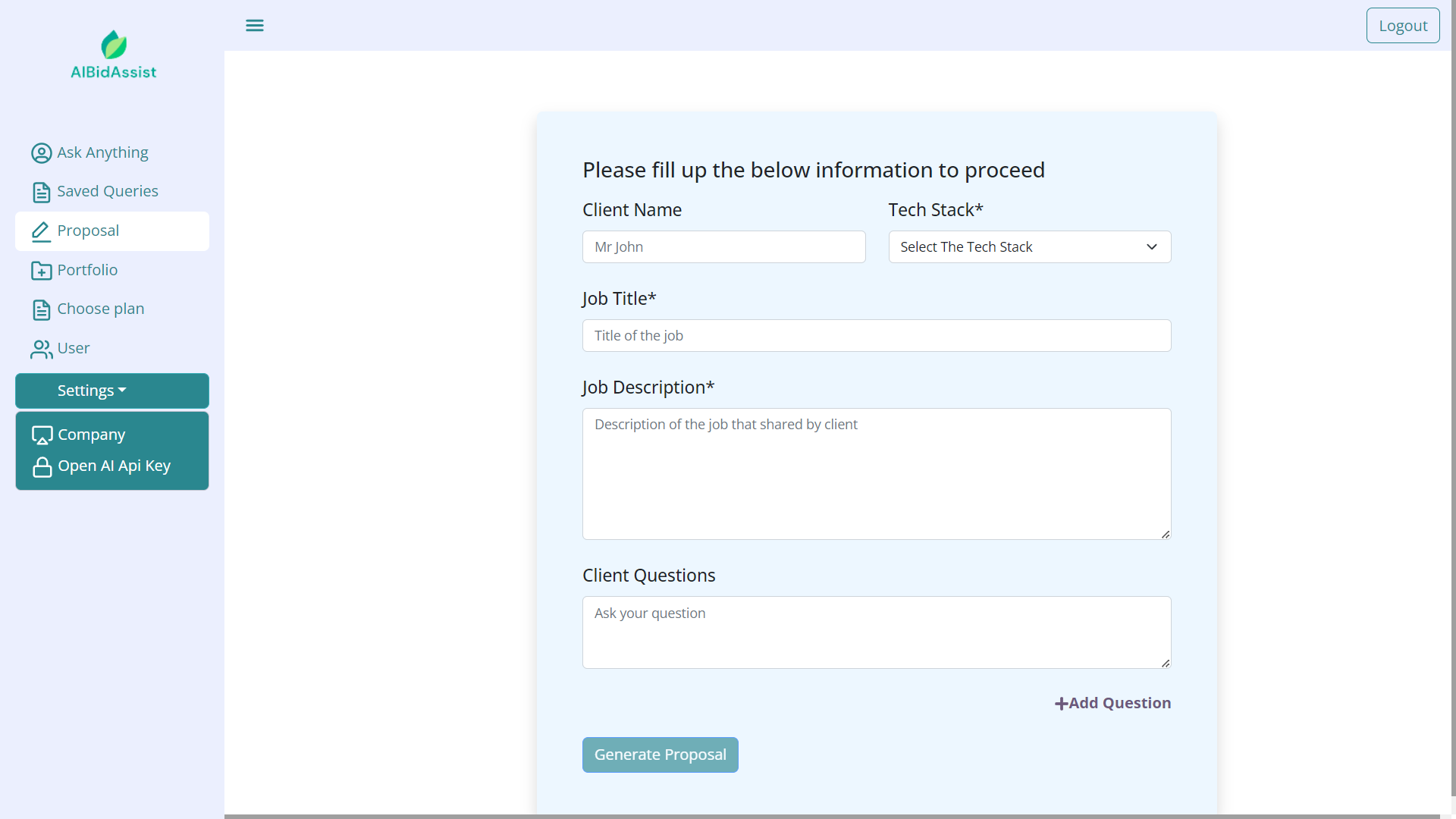
Task: Open the Select The Tech Stack dropdown
Action: pyautogui.click(x=1030, y=247)
